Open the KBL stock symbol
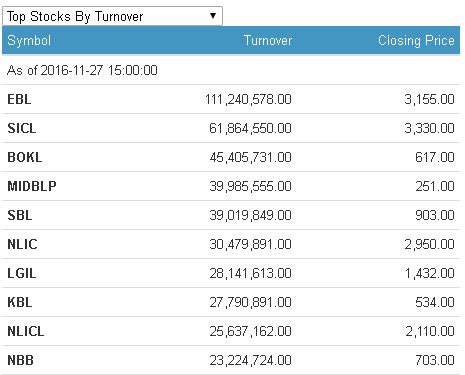This screenshot has width=465, height=375. pos(20,302)
